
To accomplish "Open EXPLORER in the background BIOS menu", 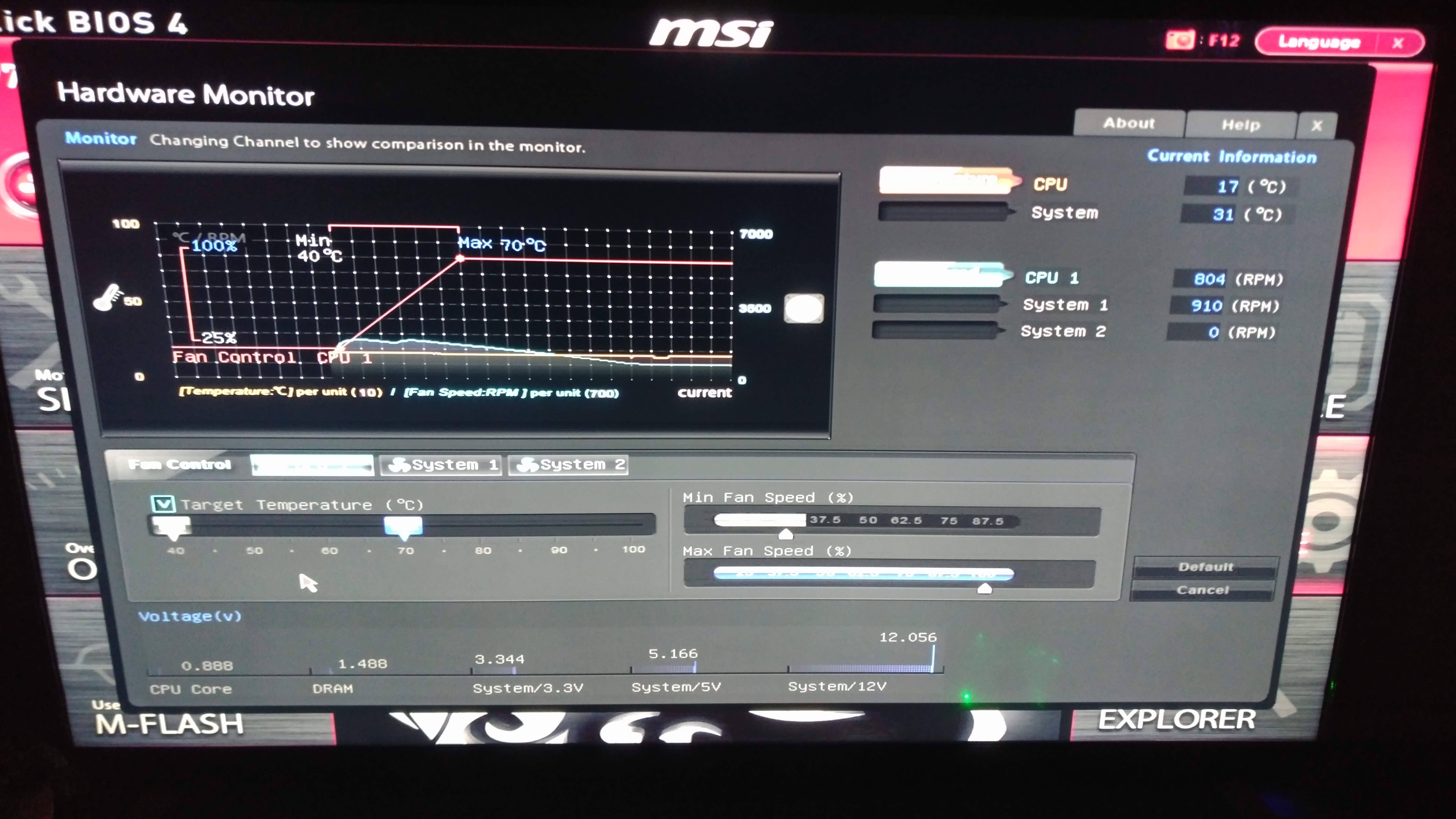I will [x=1177, y=719].
